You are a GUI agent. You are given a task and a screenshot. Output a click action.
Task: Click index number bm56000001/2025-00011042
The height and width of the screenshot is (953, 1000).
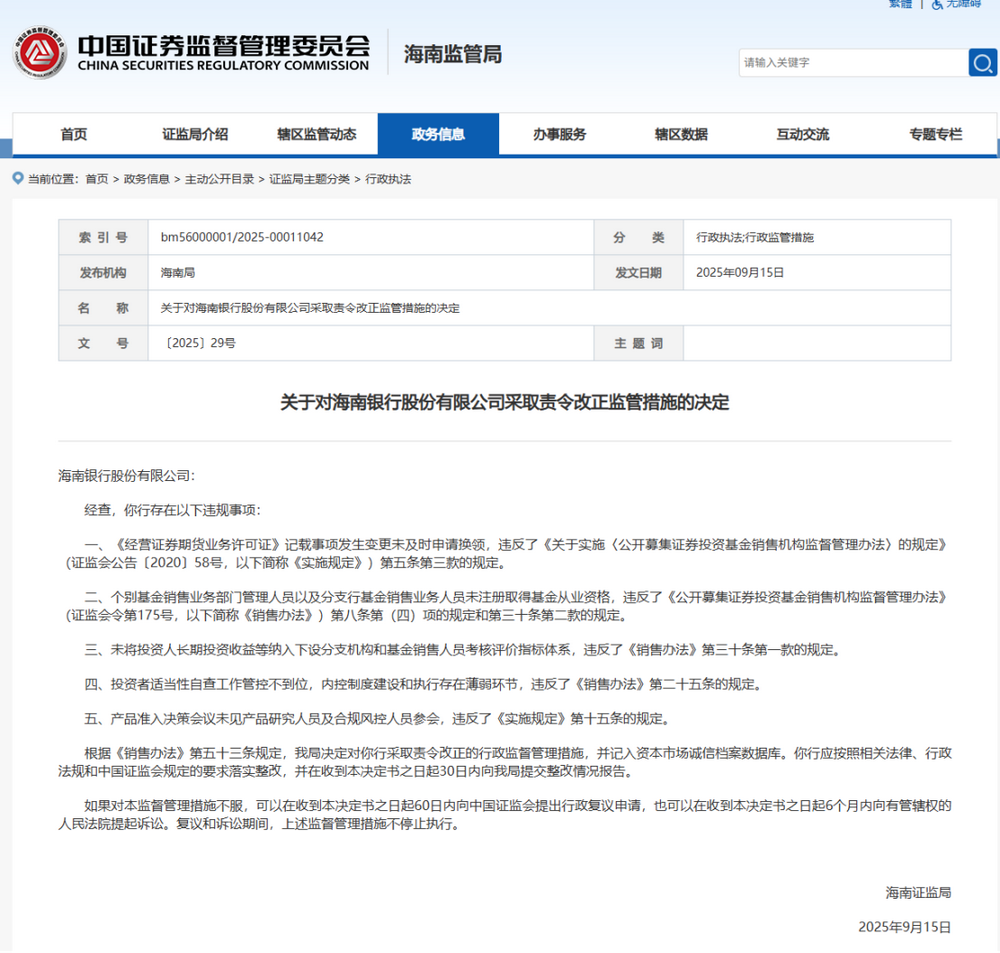pos(242,237)
